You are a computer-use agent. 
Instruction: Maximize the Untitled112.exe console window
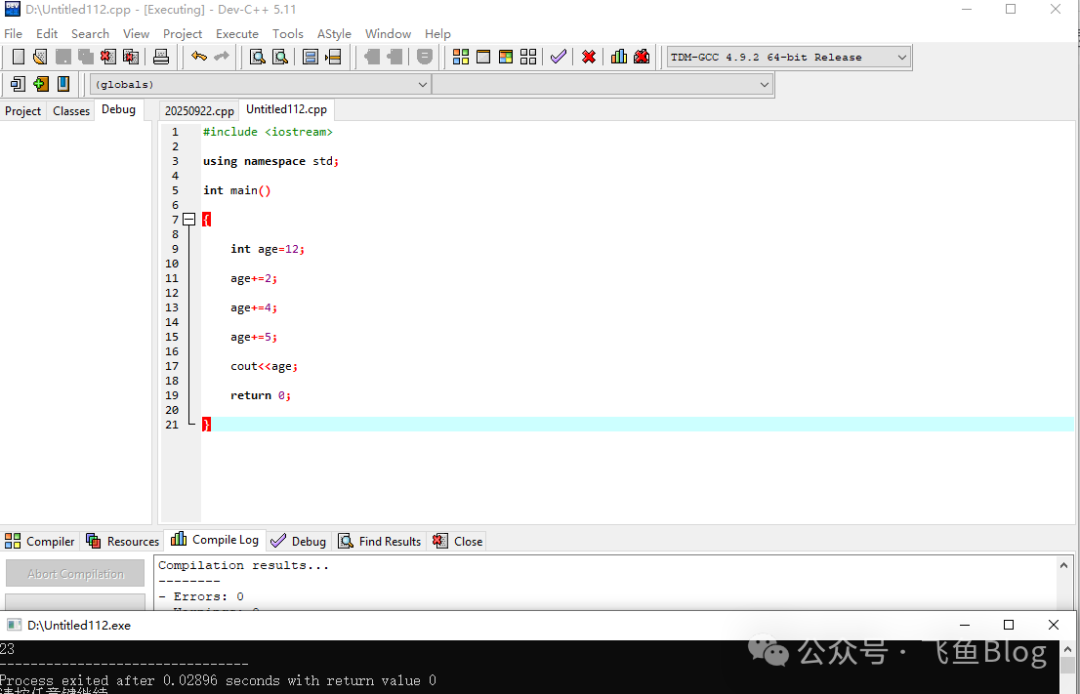[1009, 625]
